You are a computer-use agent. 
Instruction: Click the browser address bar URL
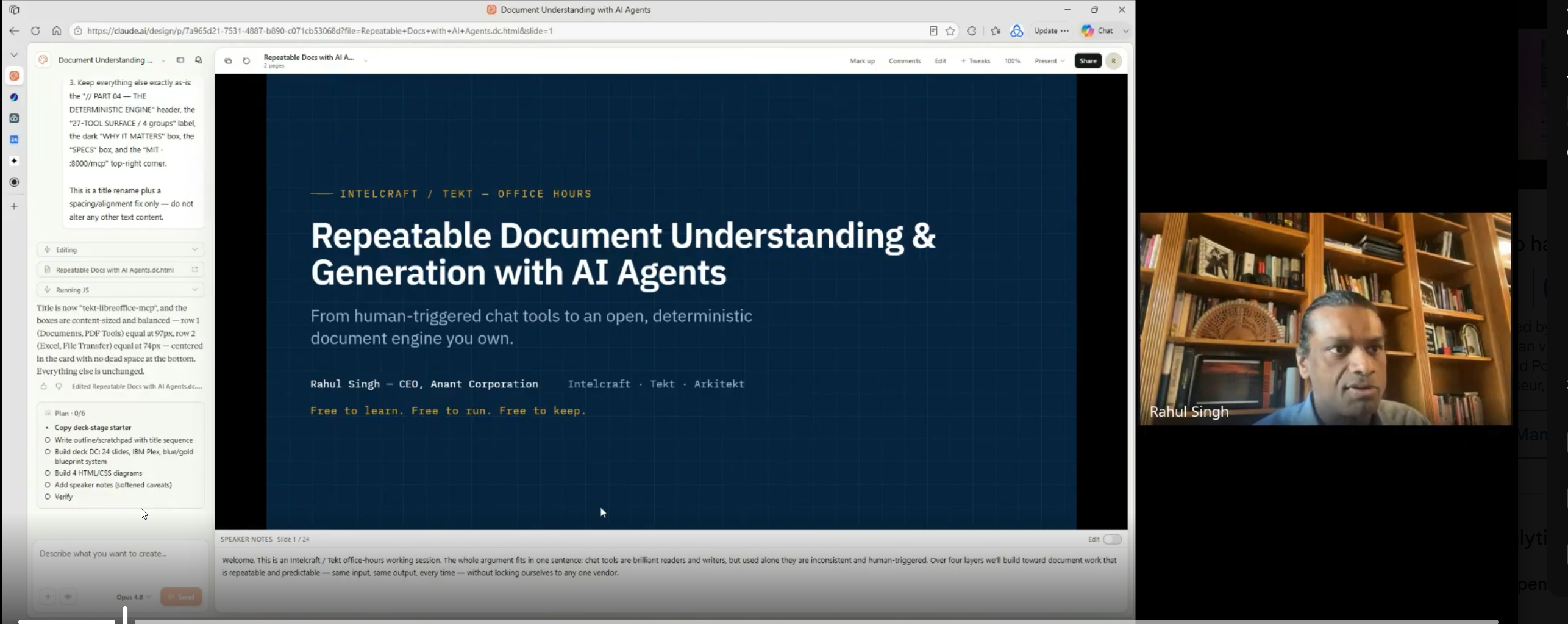pos(319,30)
